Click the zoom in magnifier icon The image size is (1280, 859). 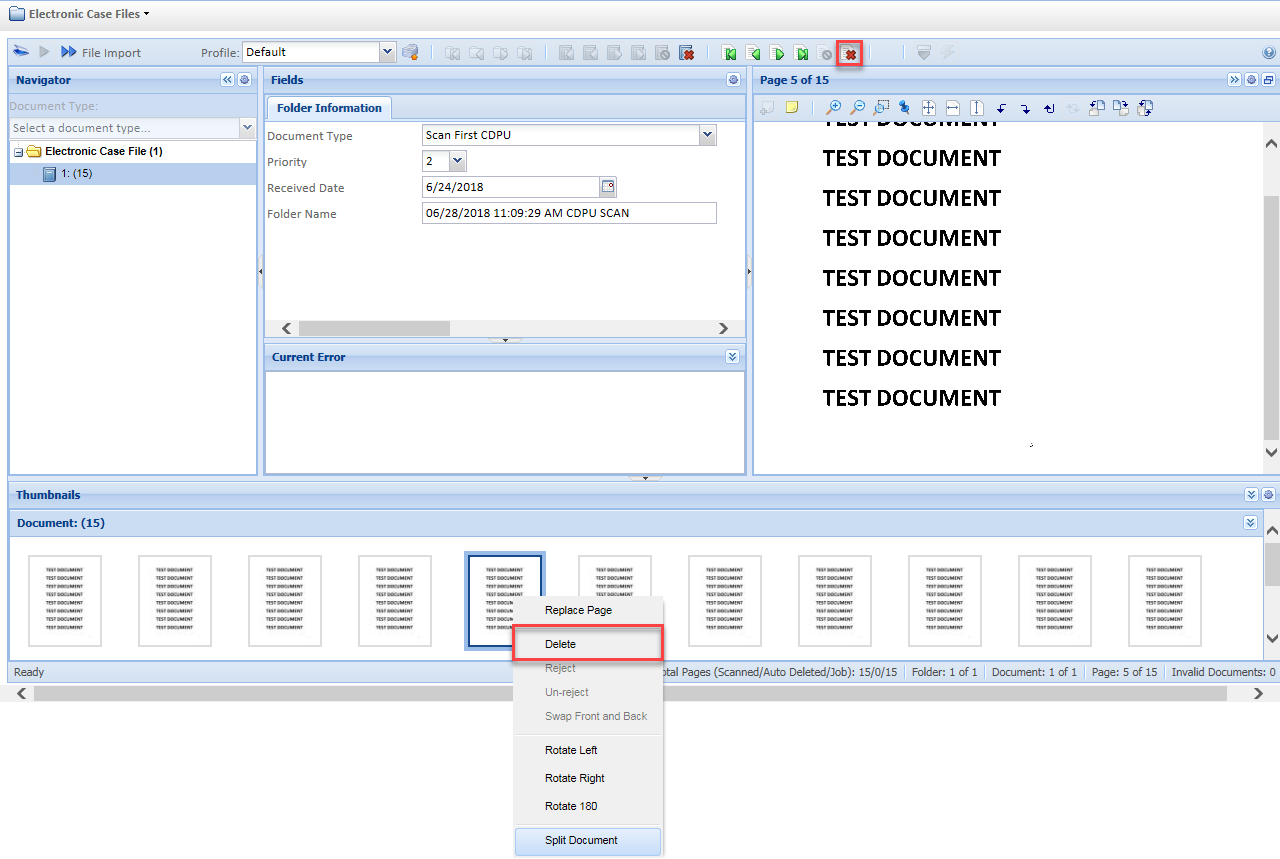(x=833, y=108)
